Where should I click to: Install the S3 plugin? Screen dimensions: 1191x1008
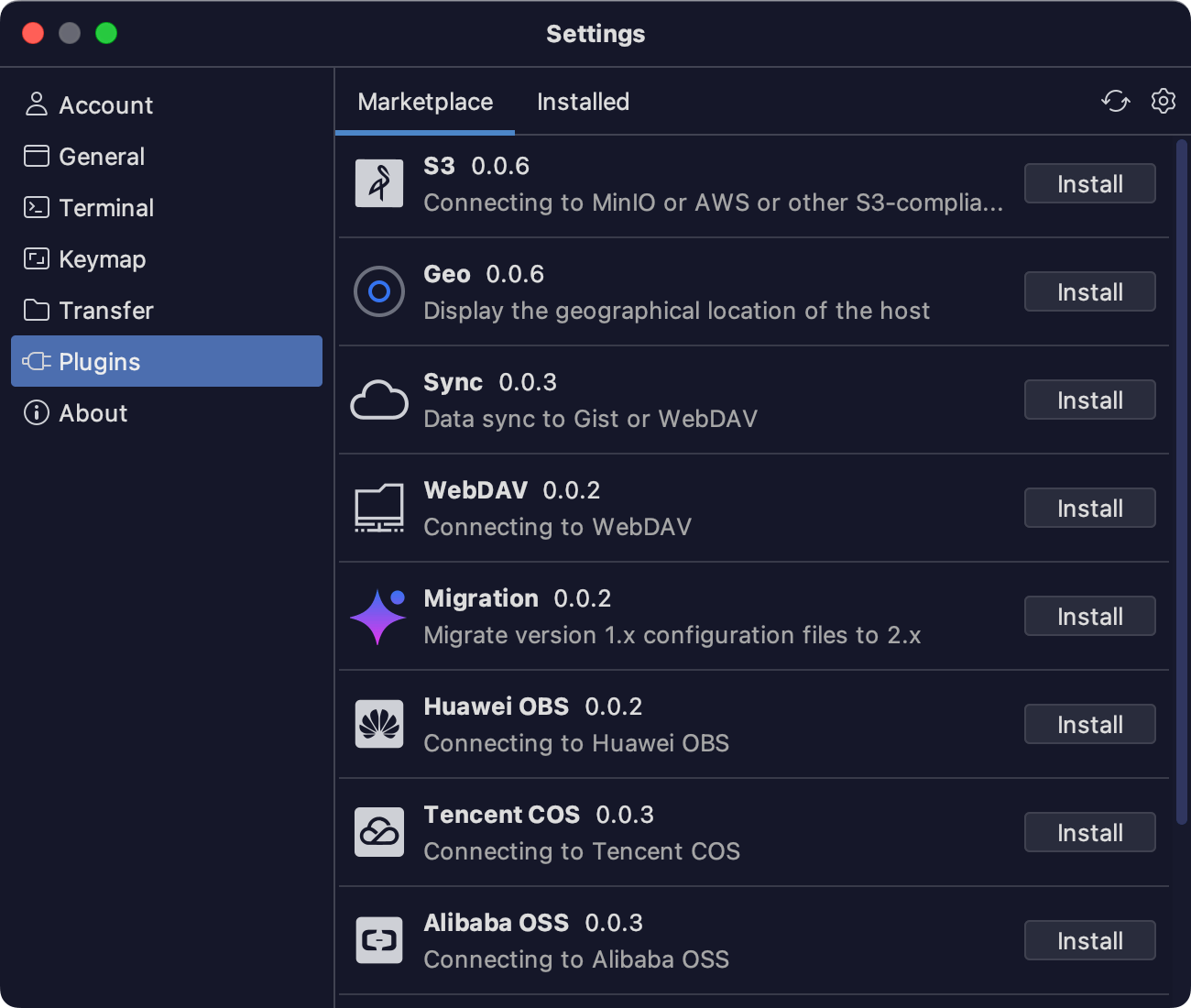pos(1089,184)
